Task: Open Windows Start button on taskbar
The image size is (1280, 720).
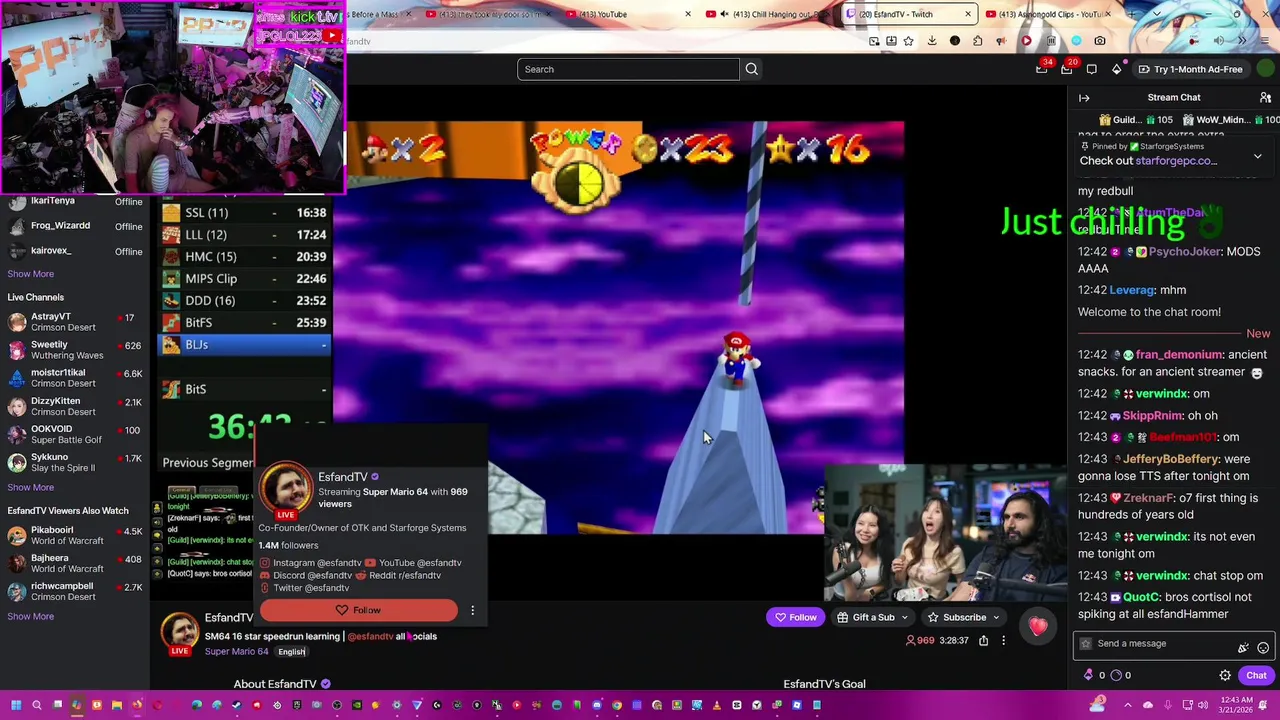Action: pyautogui.click(x=16, y=705)
